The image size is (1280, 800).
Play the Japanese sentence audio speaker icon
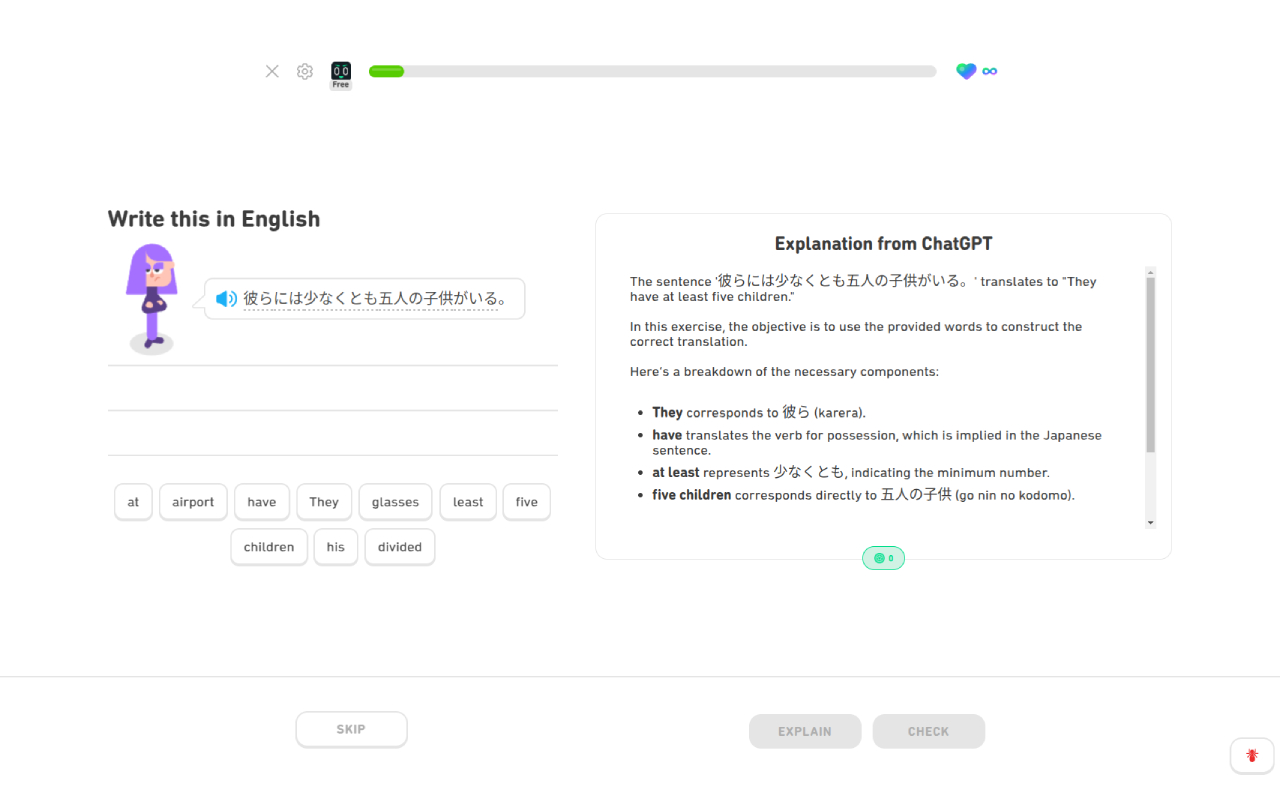227,298
